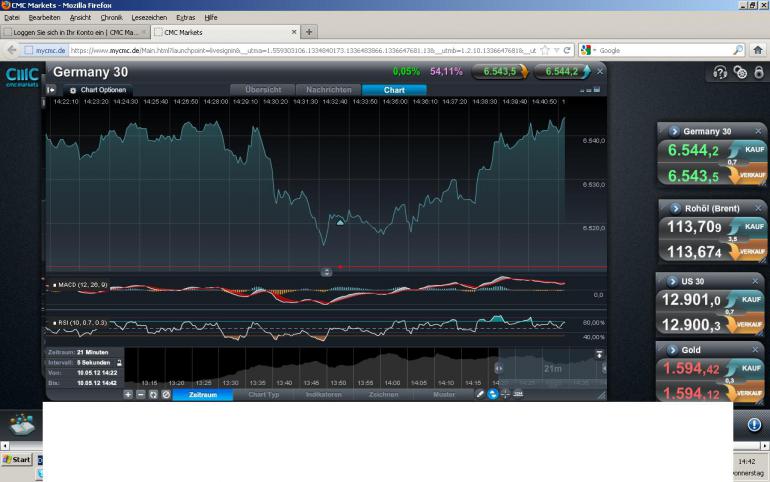This screenshot has width=770, height=482.
Task: Click the CMC Markets logo
Action: point(21,76)
